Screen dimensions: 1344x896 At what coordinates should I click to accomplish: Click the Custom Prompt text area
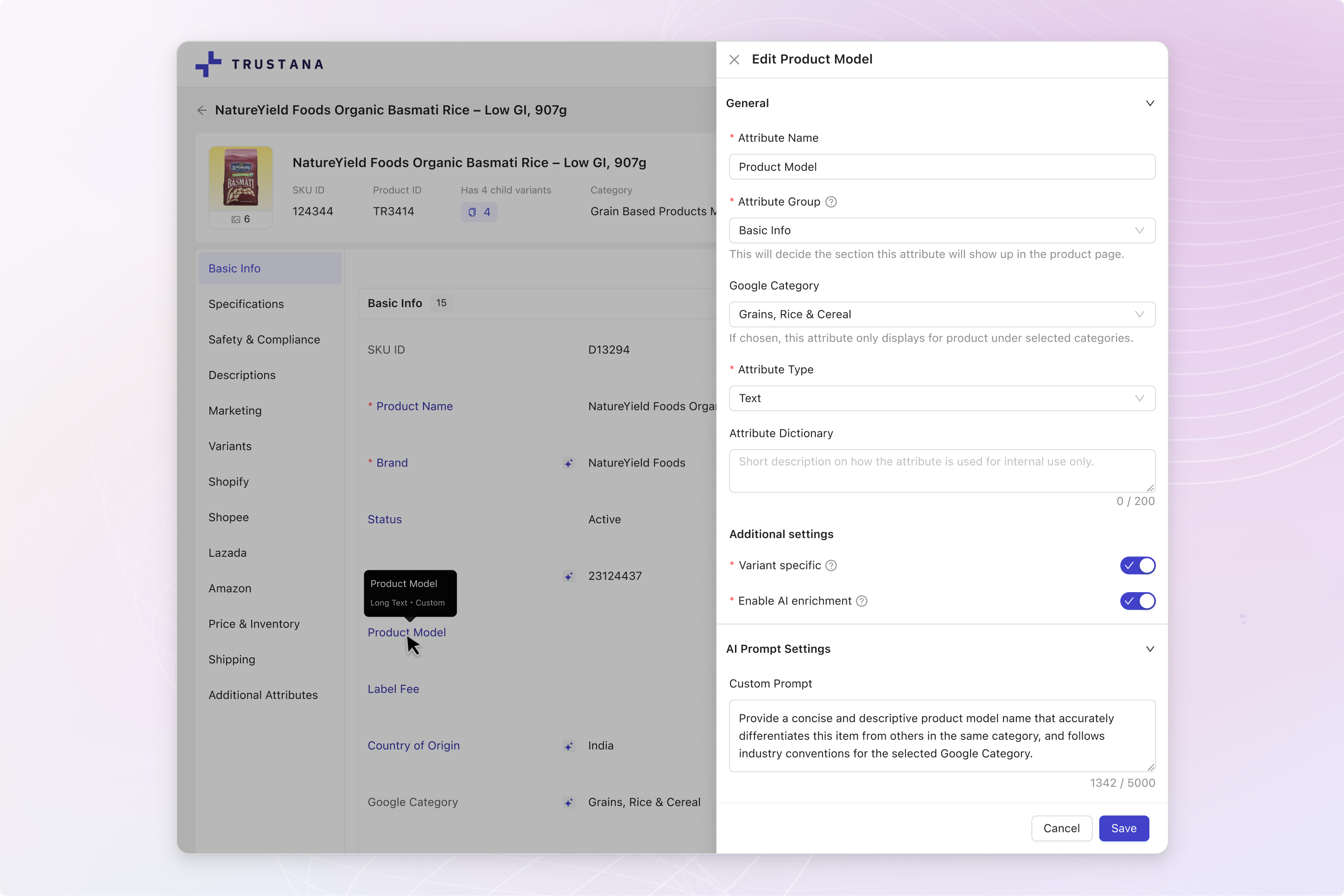(942, 736)
